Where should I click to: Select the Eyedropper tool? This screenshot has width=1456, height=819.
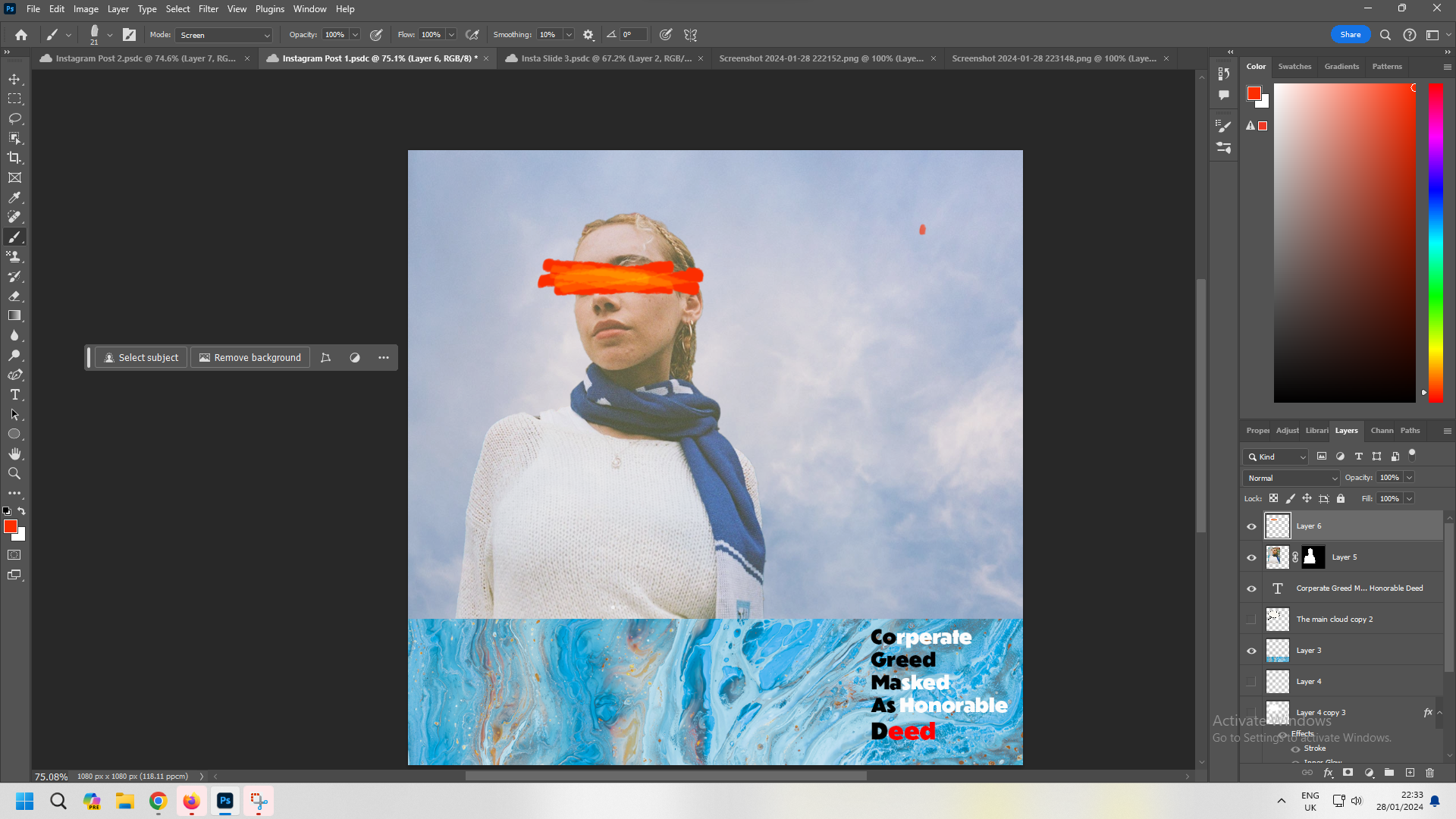14,197
